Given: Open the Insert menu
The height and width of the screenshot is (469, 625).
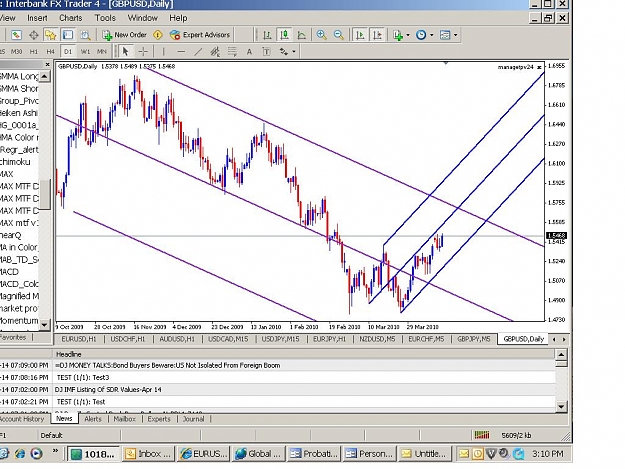Looking at the screenshot, I should pos(37,18).
